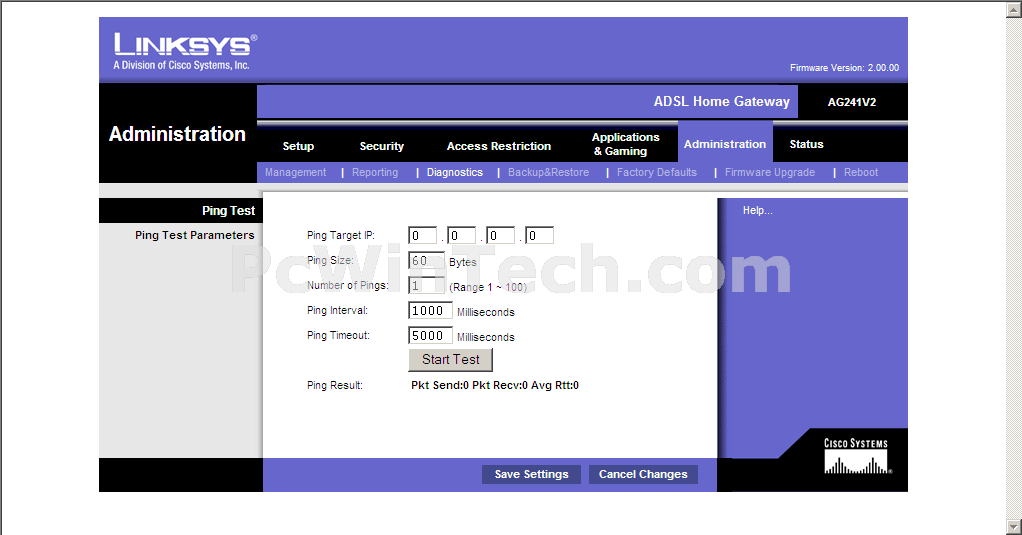The width and height of the screenshot is (1022, 535).
Task: Open the Reporting sub-tab
Action: (x=375, y=172)
